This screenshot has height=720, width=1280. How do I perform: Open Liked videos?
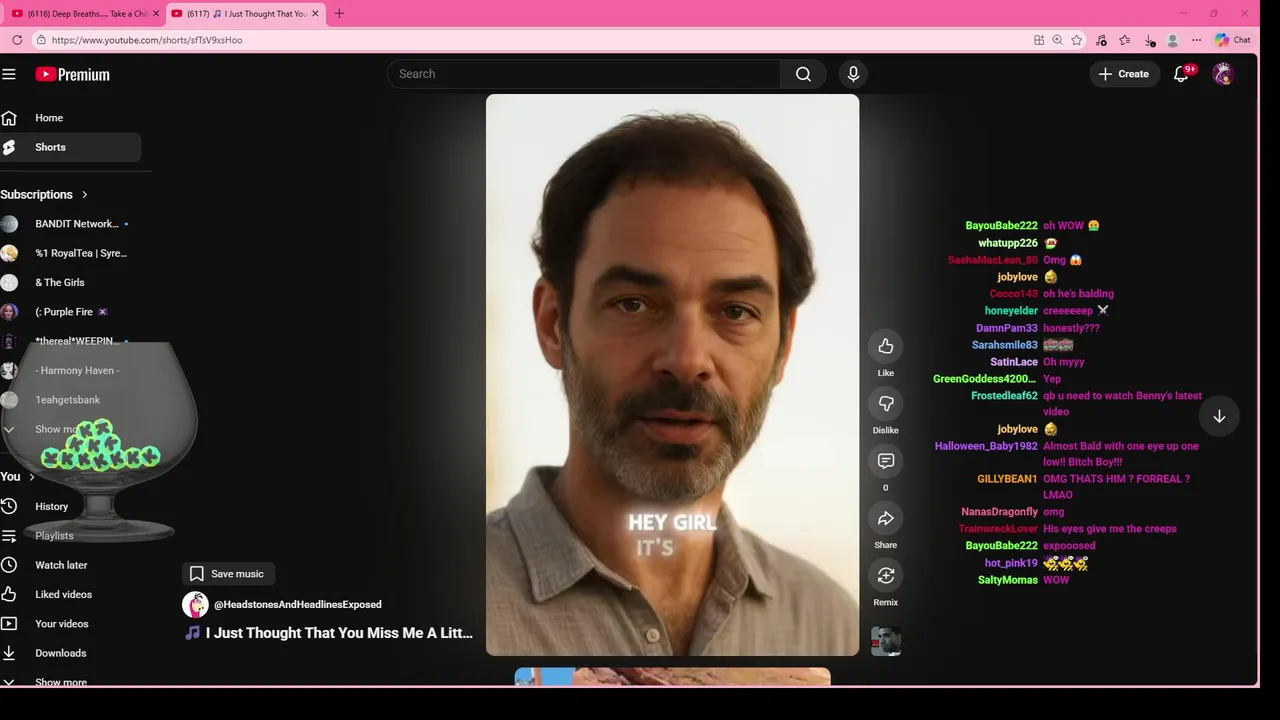click(x=70, y=594)
